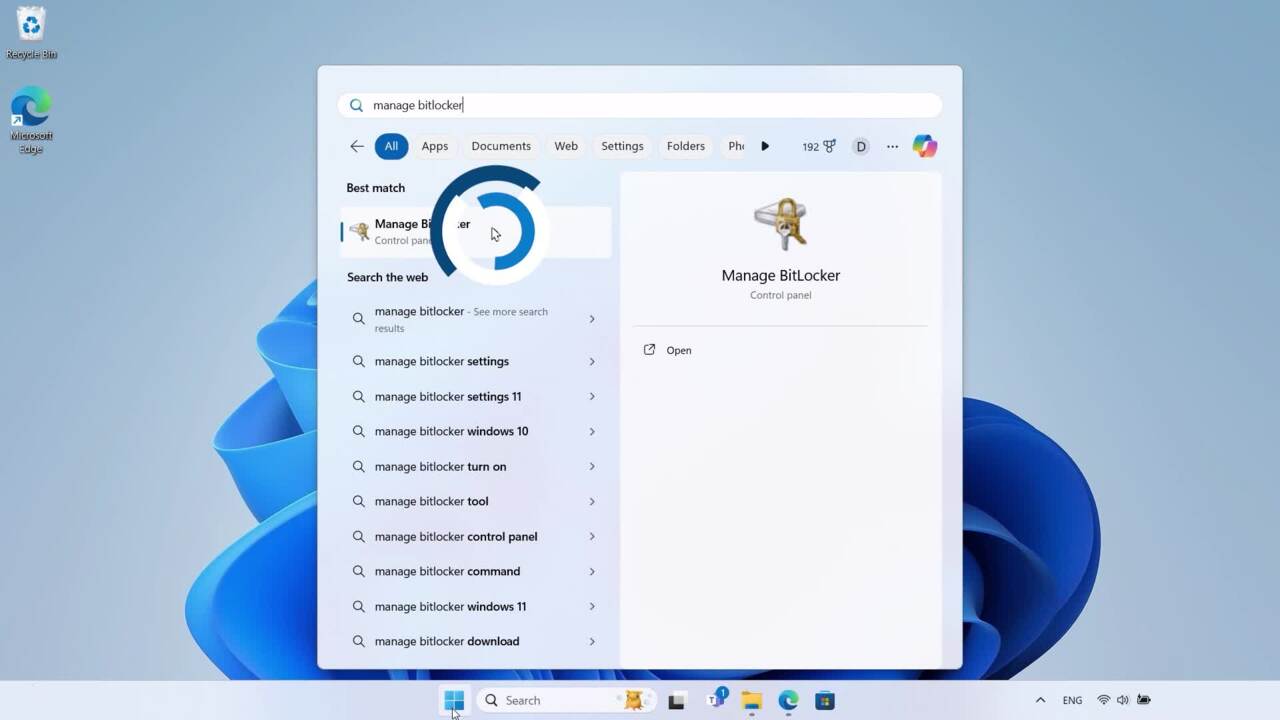Open the Manage BitLocker best match result
The image size is (1280, 720).
(476, 232)
